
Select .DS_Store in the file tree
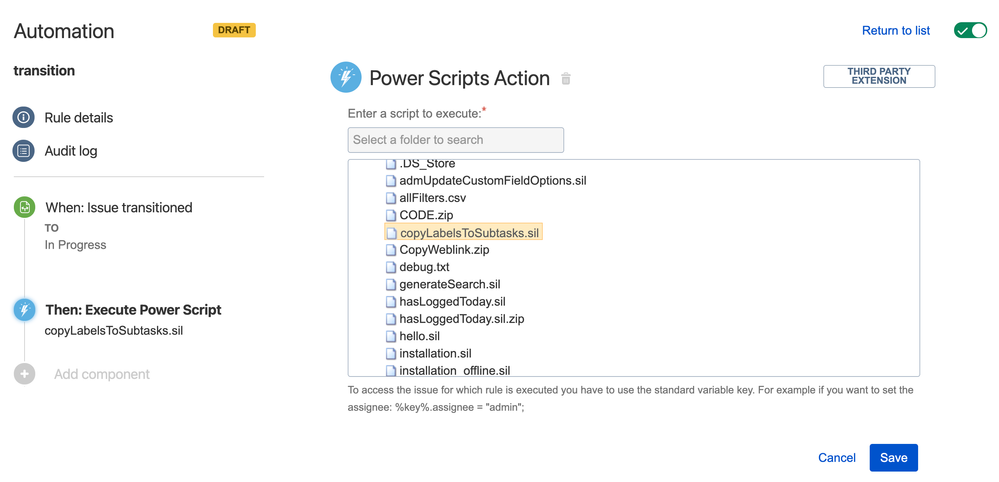point(427,164)
